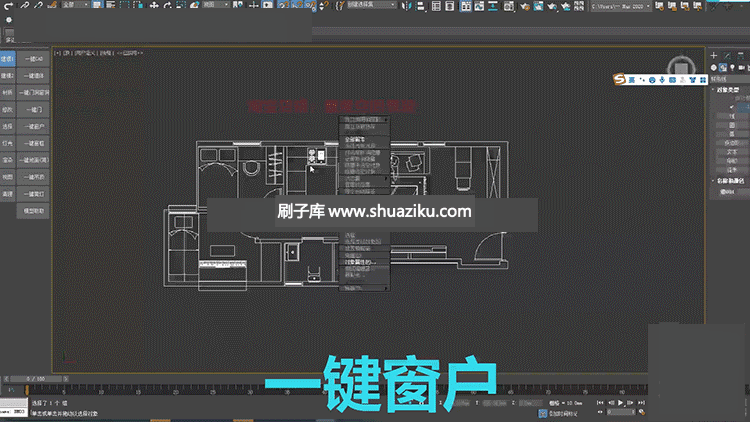The image size is (750, 422).
Task: Open the project path dropdown
Action: pyautogui.click(x=621, y=6)
